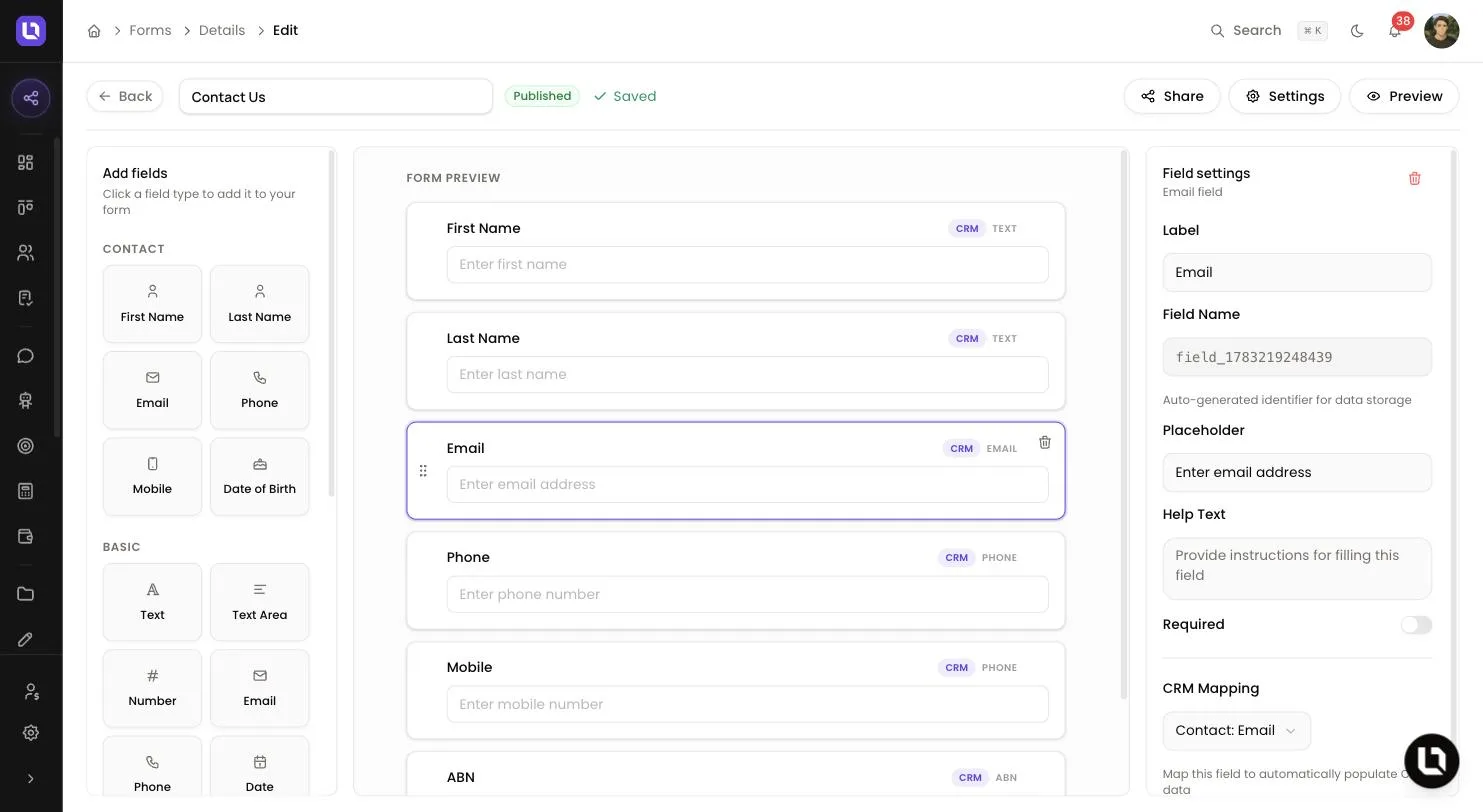Edit the Placeholder input in Field settings
1483x812 pixels.
tap(1297, 473)
